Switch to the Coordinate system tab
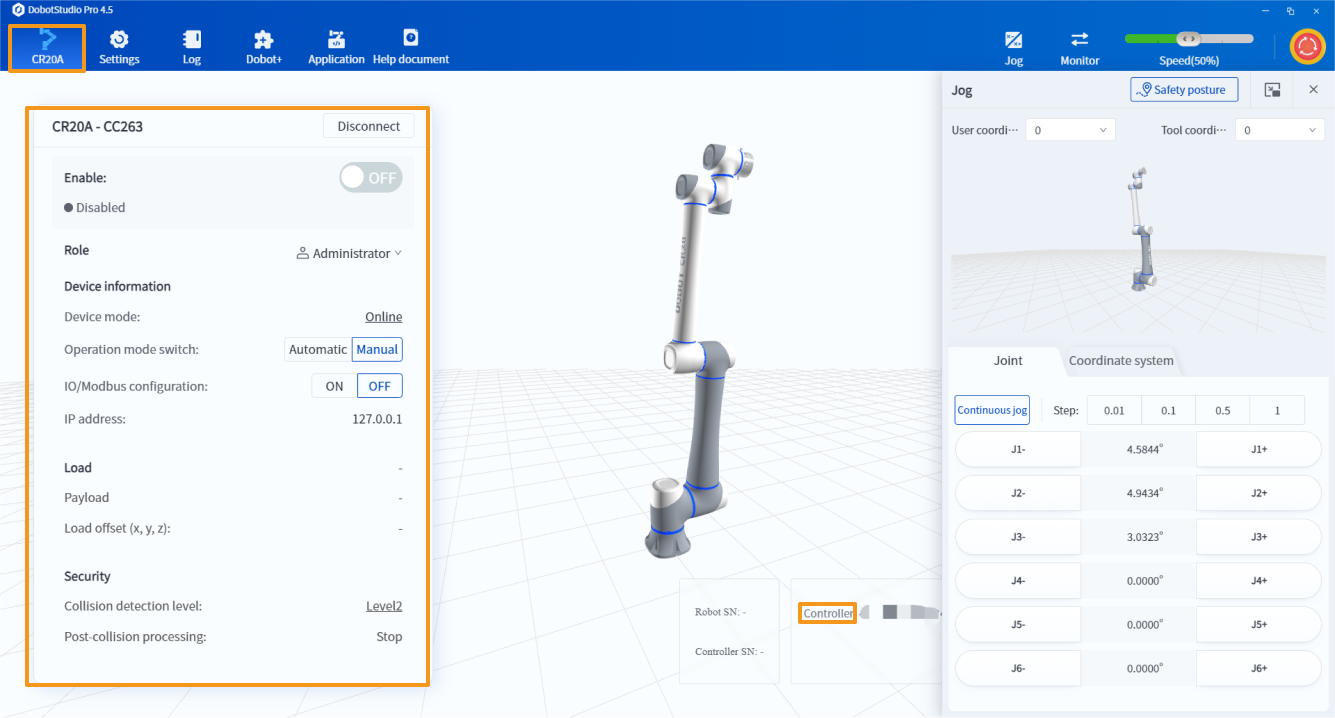Viewport: 1335px width, 718px height. (x=1120, y=361)
